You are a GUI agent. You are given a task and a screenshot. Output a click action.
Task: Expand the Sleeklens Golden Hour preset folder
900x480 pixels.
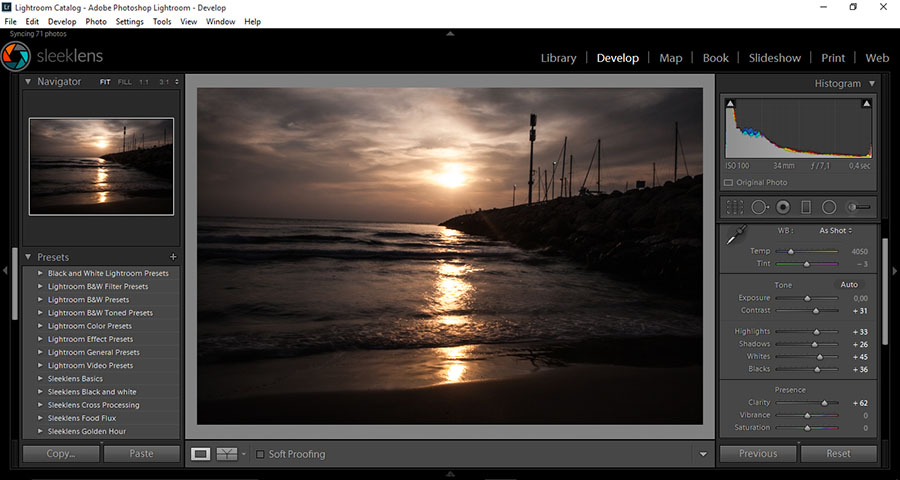40,431
